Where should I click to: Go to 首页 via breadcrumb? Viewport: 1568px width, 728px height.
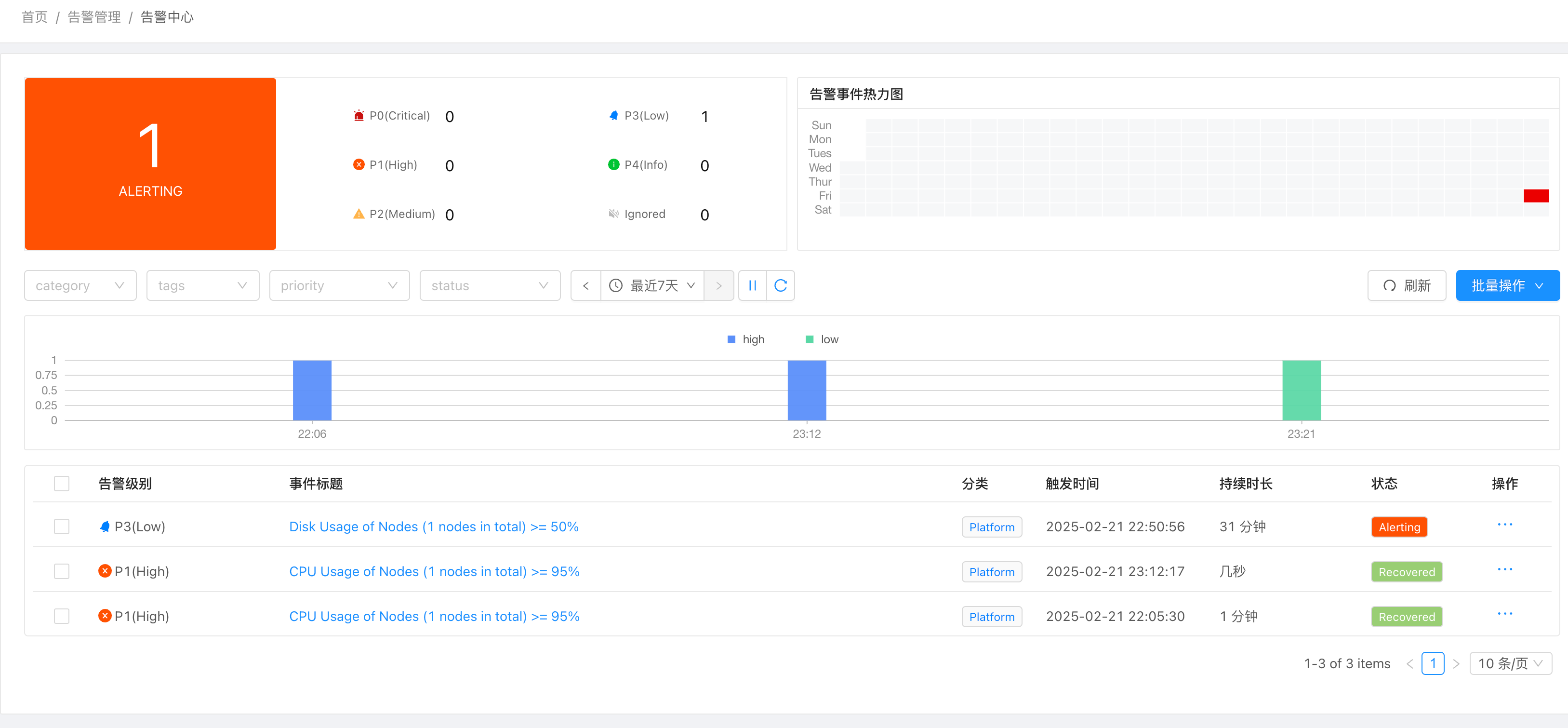[34, 17]
